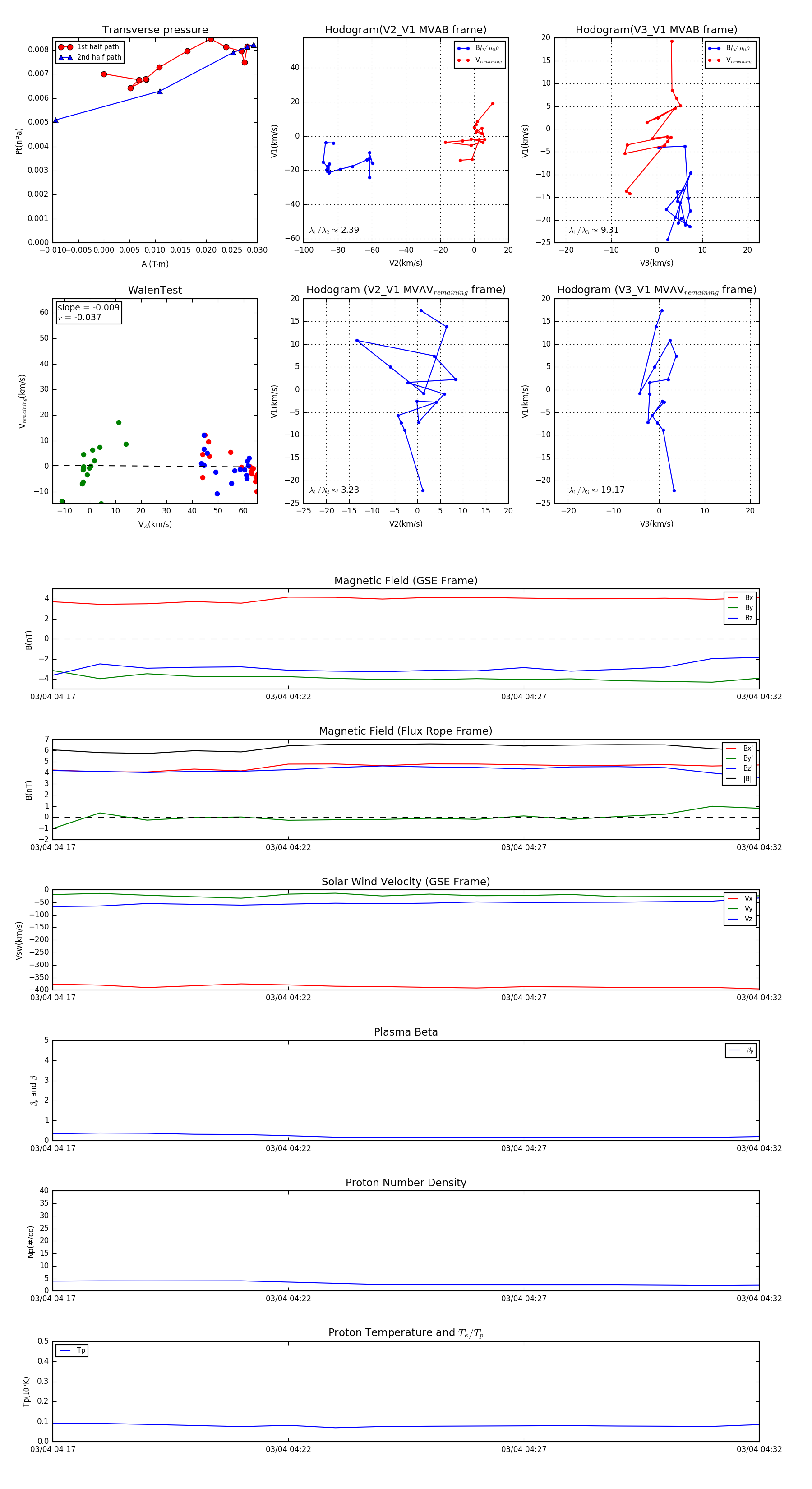
Task: Click the "Vsw(km/s)" y-axis label
Action: point(18,940)
